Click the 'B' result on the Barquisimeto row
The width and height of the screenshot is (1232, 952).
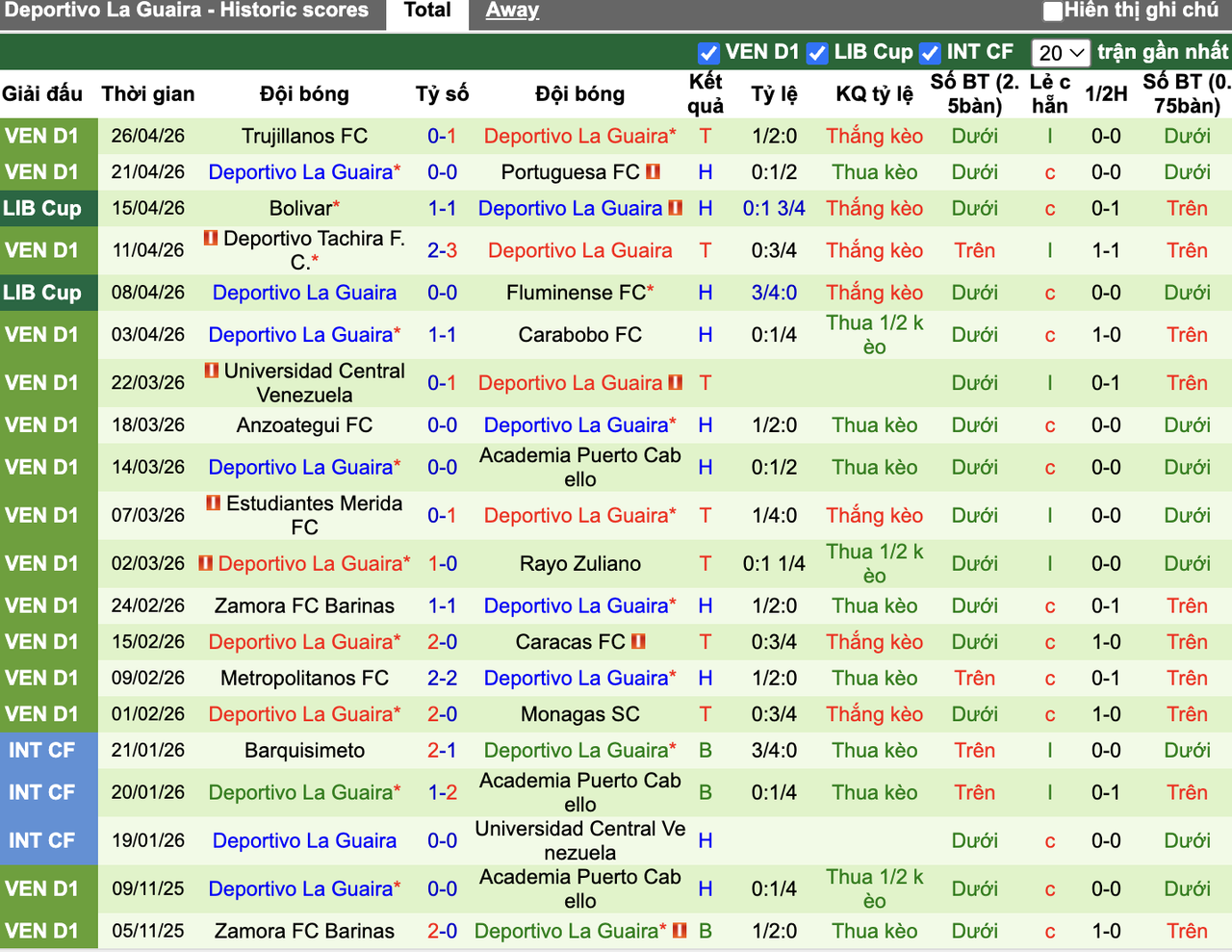click(706, 750)
